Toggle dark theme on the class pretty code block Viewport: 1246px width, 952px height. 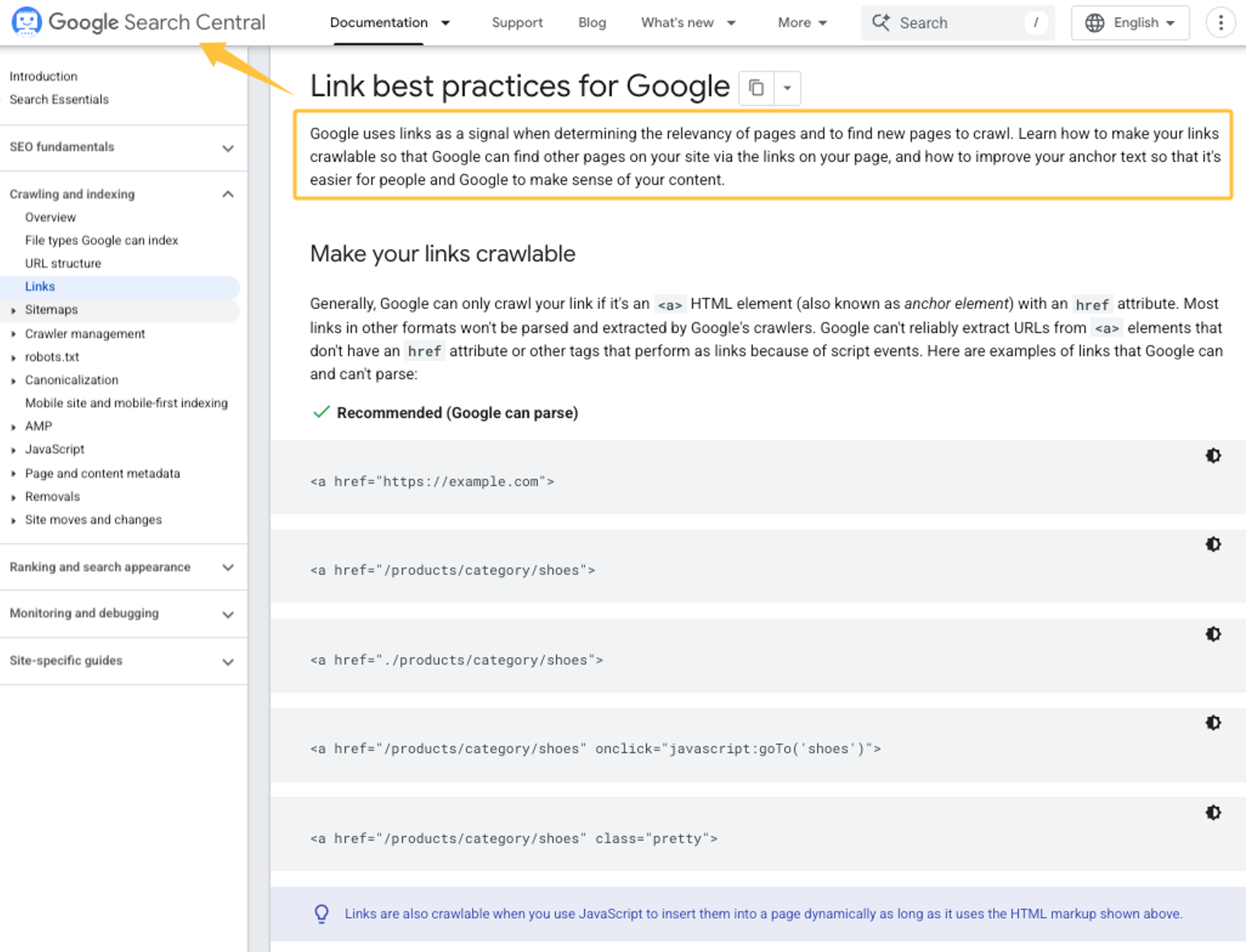pyautogui.click(x=1213, y=812)
